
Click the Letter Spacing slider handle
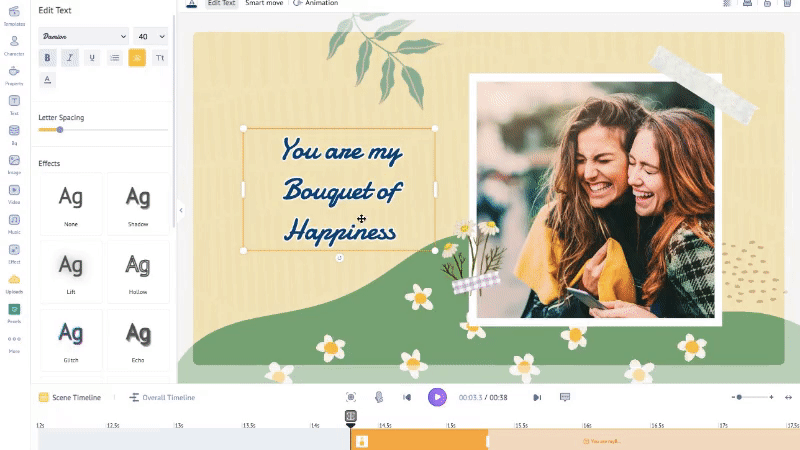point(60,129)
